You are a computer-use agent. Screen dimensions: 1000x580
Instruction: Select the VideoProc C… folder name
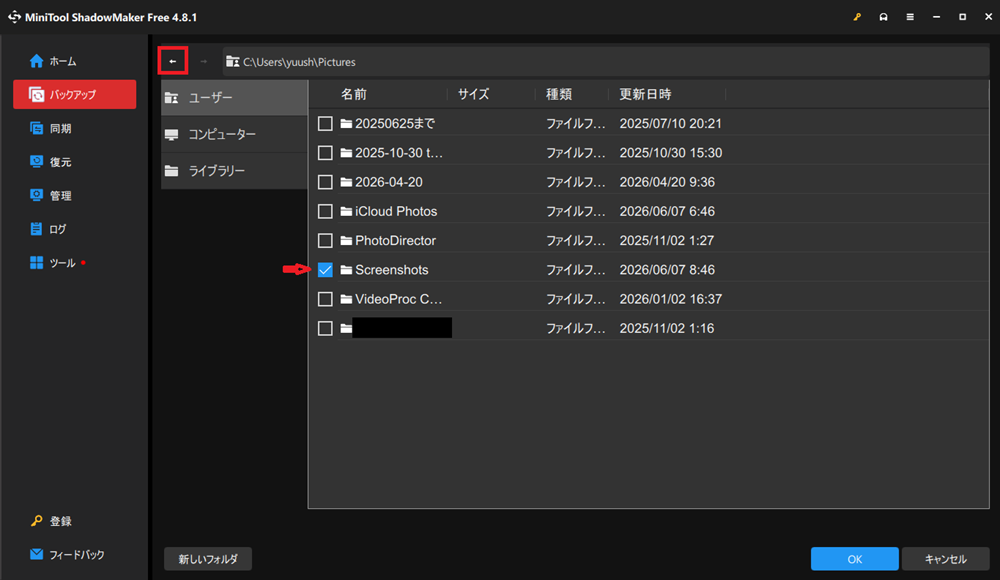click(399, 299)
